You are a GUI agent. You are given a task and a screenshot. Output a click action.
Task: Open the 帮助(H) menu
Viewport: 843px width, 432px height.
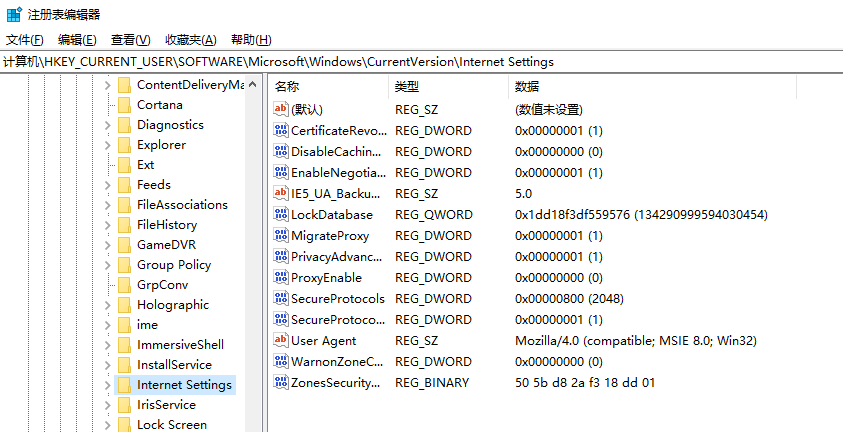tap(251, 40)
